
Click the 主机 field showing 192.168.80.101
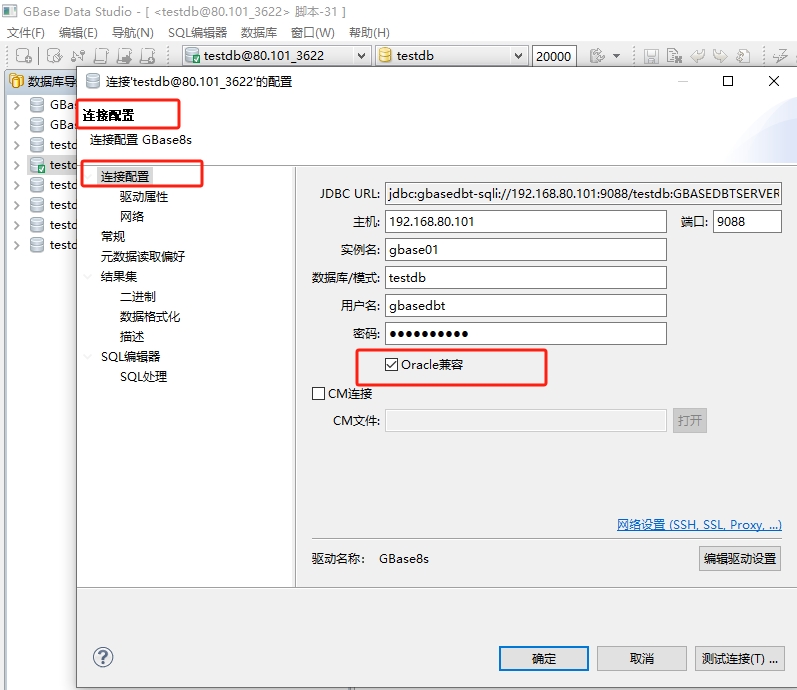(x=526, y=222)
